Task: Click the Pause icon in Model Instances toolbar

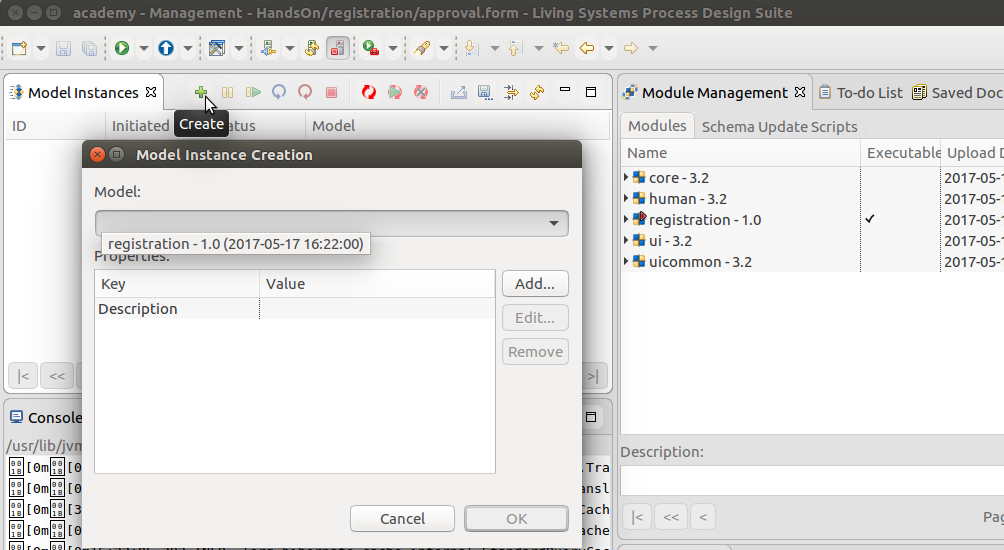Action: (227, 92)
